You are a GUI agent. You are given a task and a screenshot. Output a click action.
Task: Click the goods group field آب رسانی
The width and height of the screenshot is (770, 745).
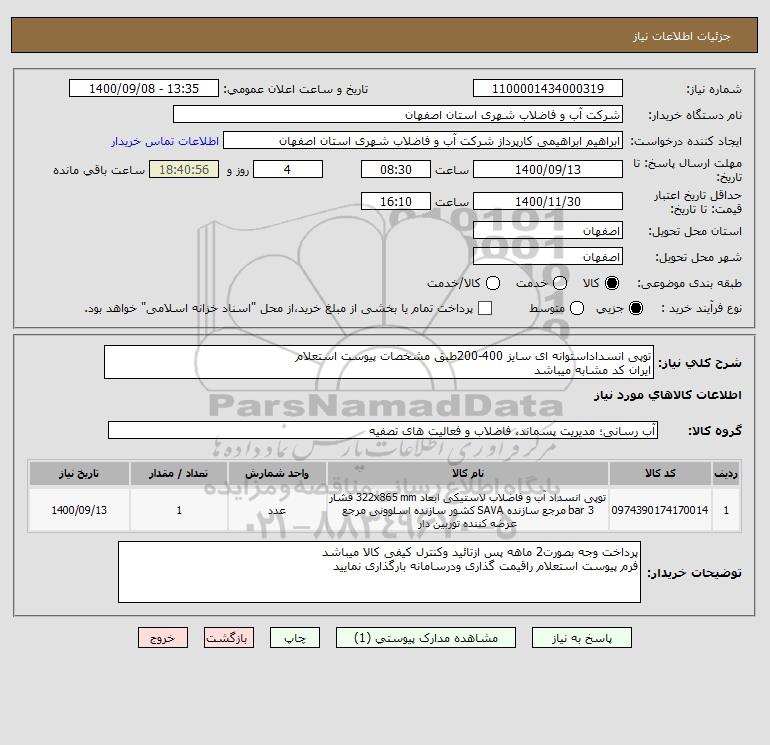coord(383,430)
